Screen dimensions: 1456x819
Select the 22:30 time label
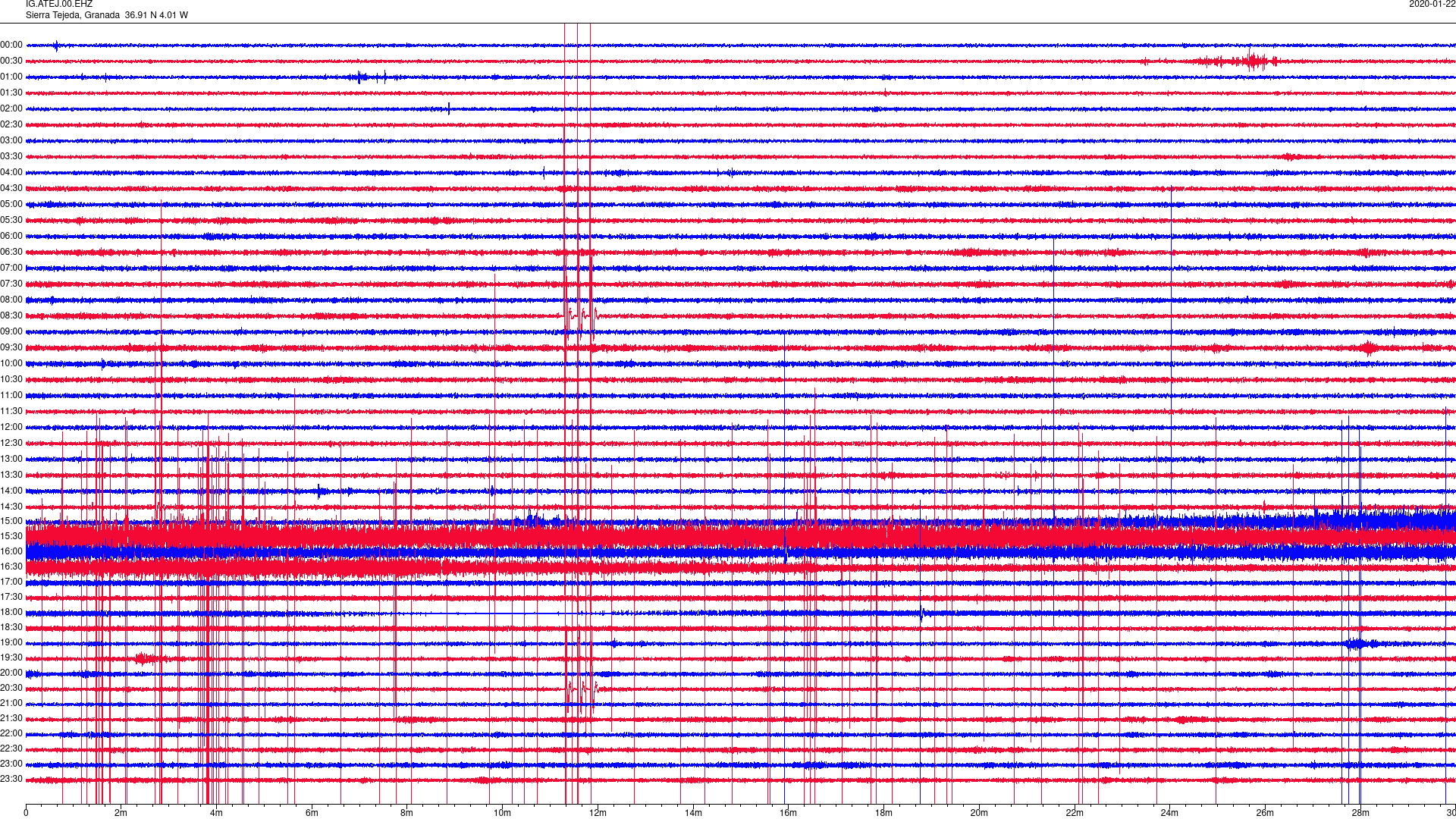pyautogui.click(x=11, y=748)
